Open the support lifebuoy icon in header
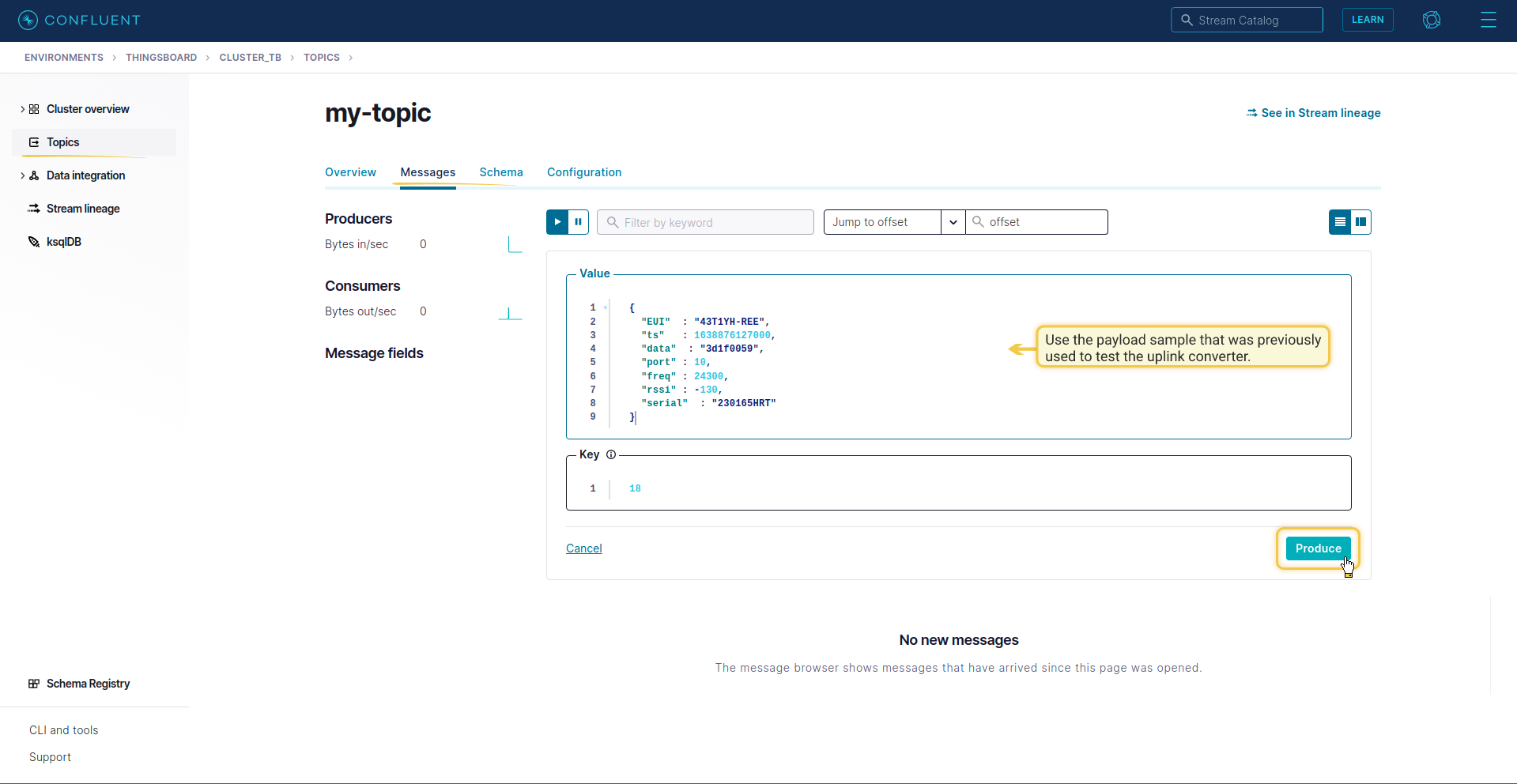Viewport: 1517px width, 784px height. pos(1432,20)
